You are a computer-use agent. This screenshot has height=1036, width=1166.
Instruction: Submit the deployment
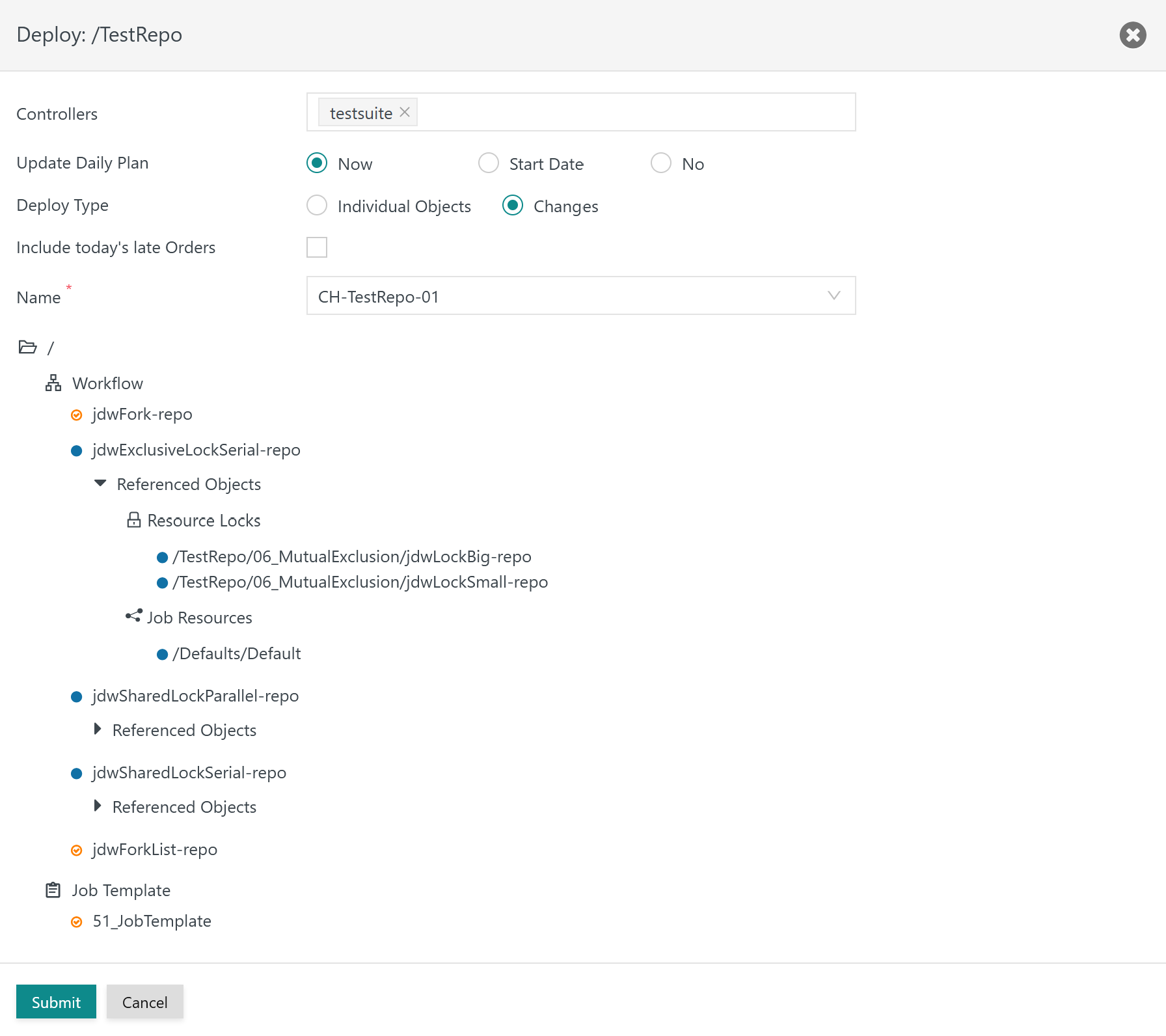56,1002
